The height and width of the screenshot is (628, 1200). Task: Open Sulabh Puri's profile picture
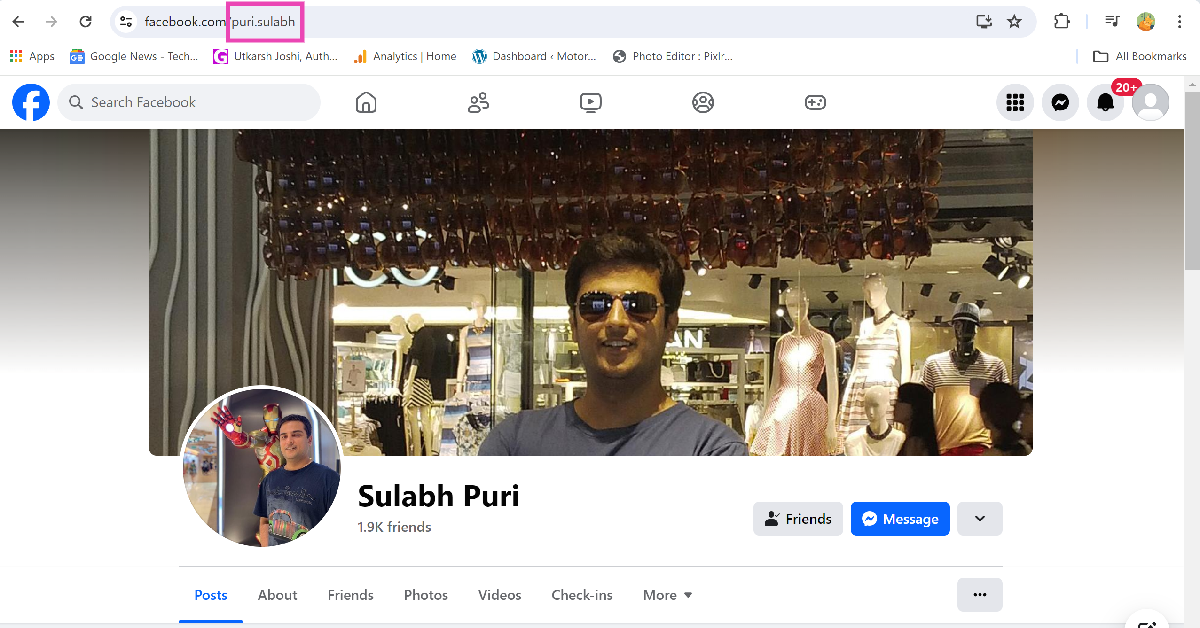pyautogui.click(x=262, y=466)
